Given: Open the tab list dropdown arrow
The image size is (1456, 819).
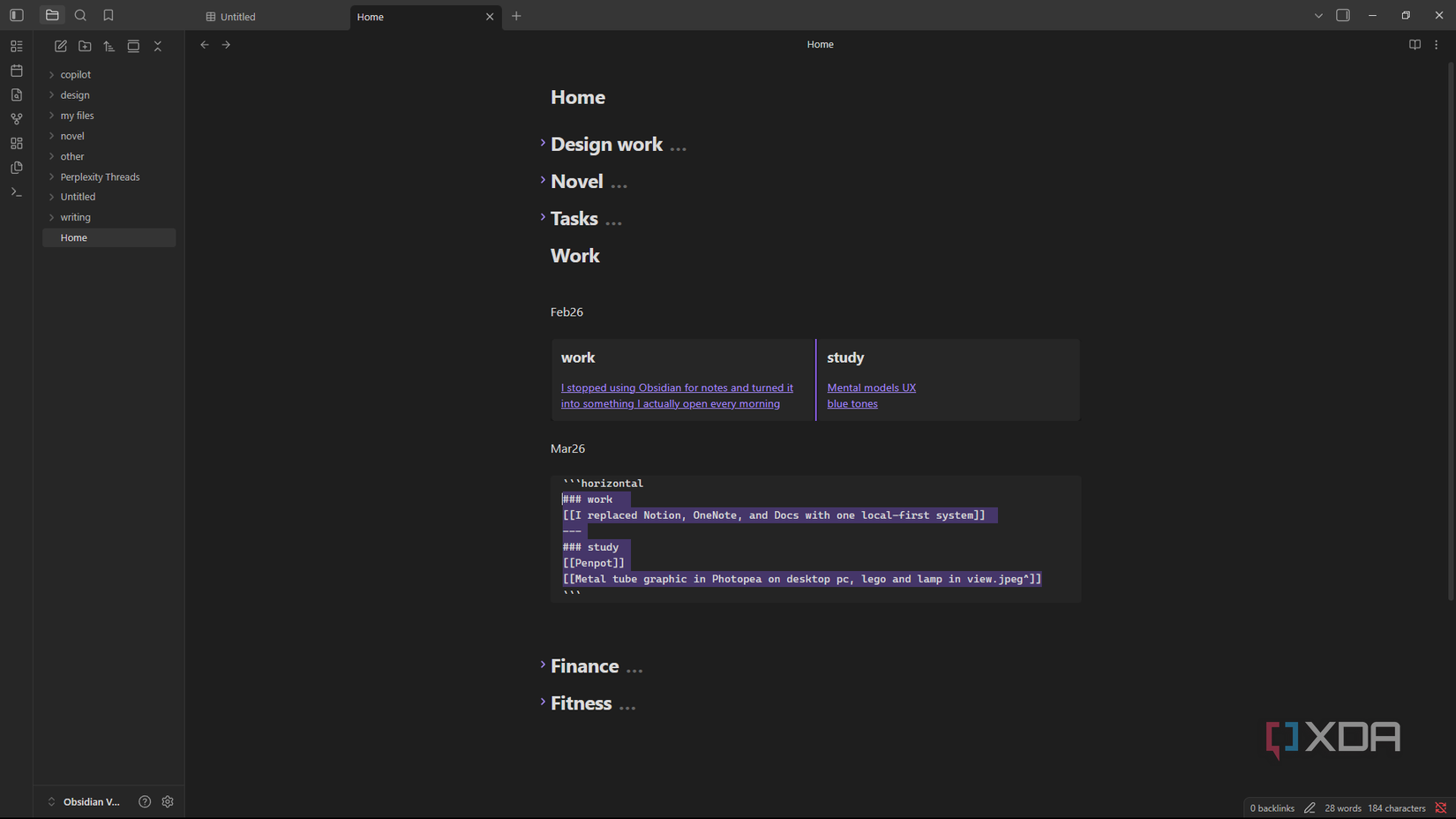Looking at the screenshot, I should coord(1318,15).
